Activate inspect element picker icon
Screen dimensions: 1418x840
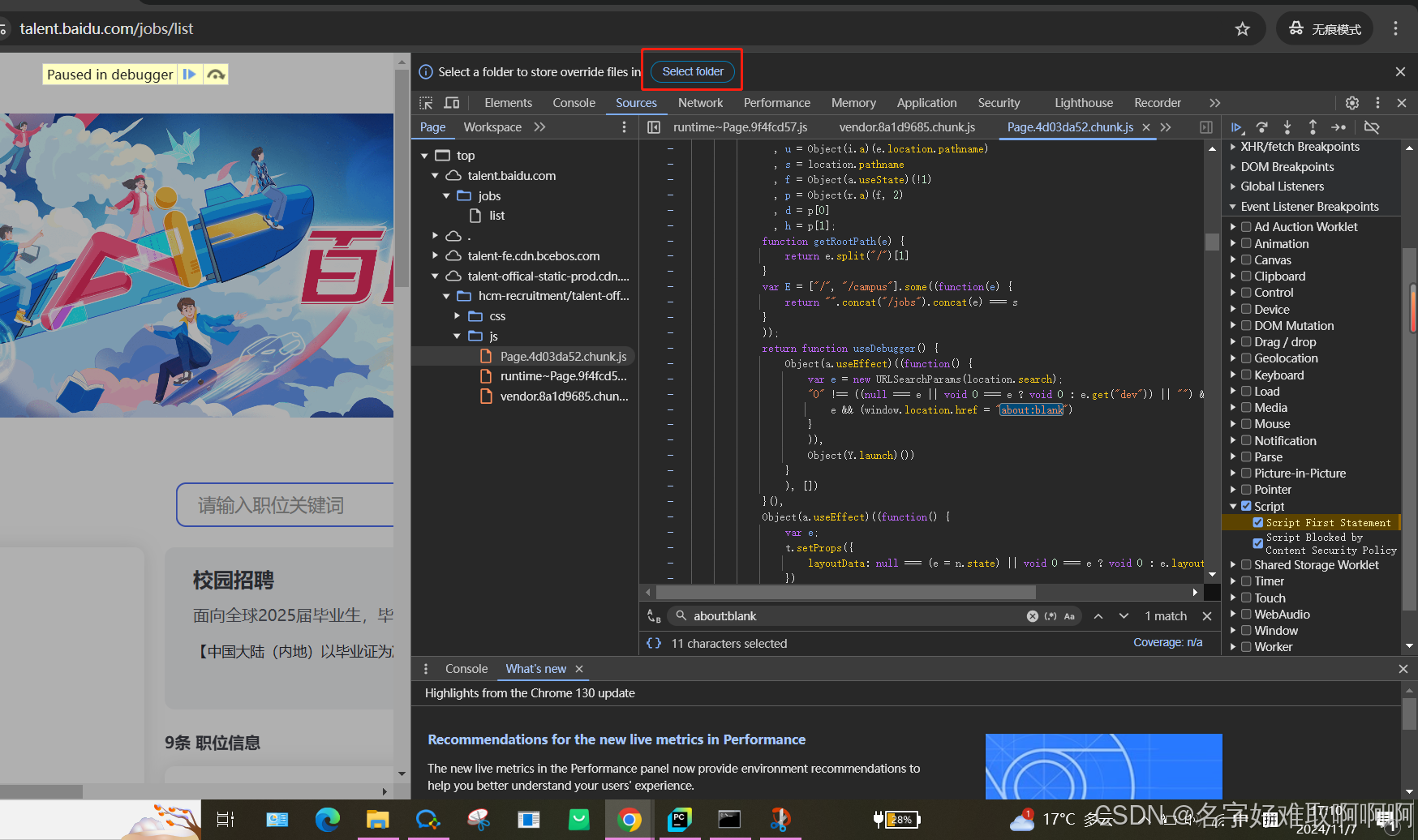[426, 103]
